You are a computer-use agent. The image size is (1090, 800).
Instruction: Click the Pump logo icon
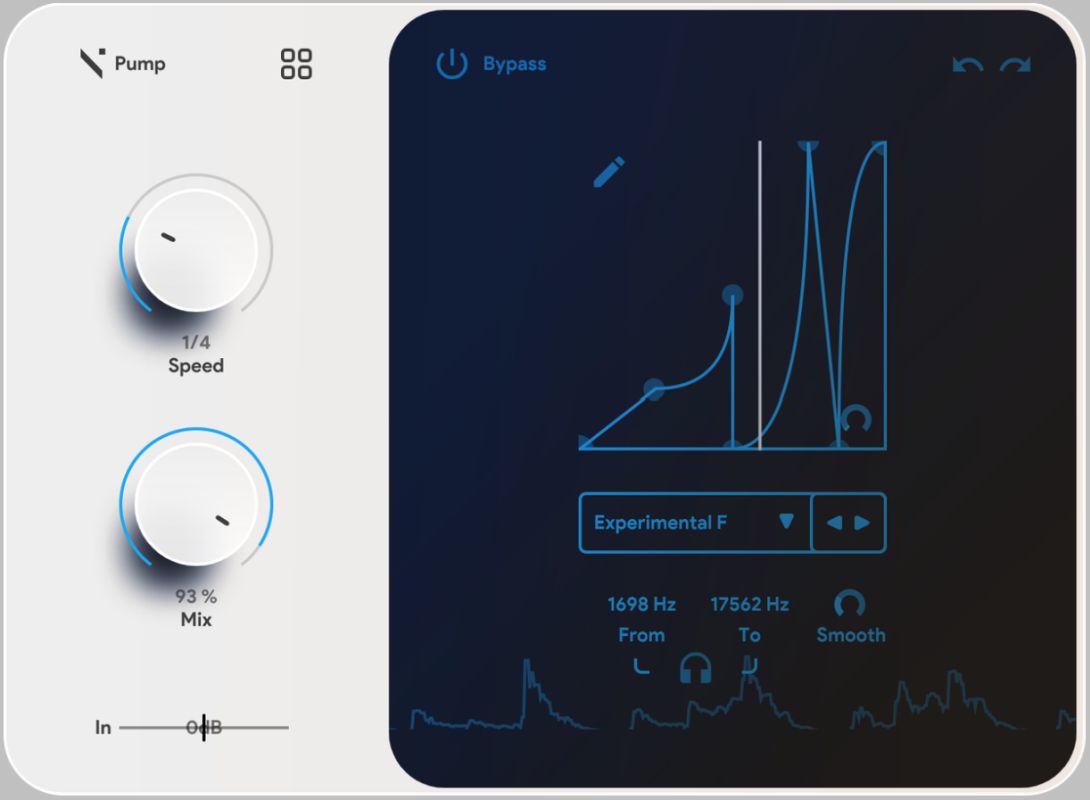(92, 64)
